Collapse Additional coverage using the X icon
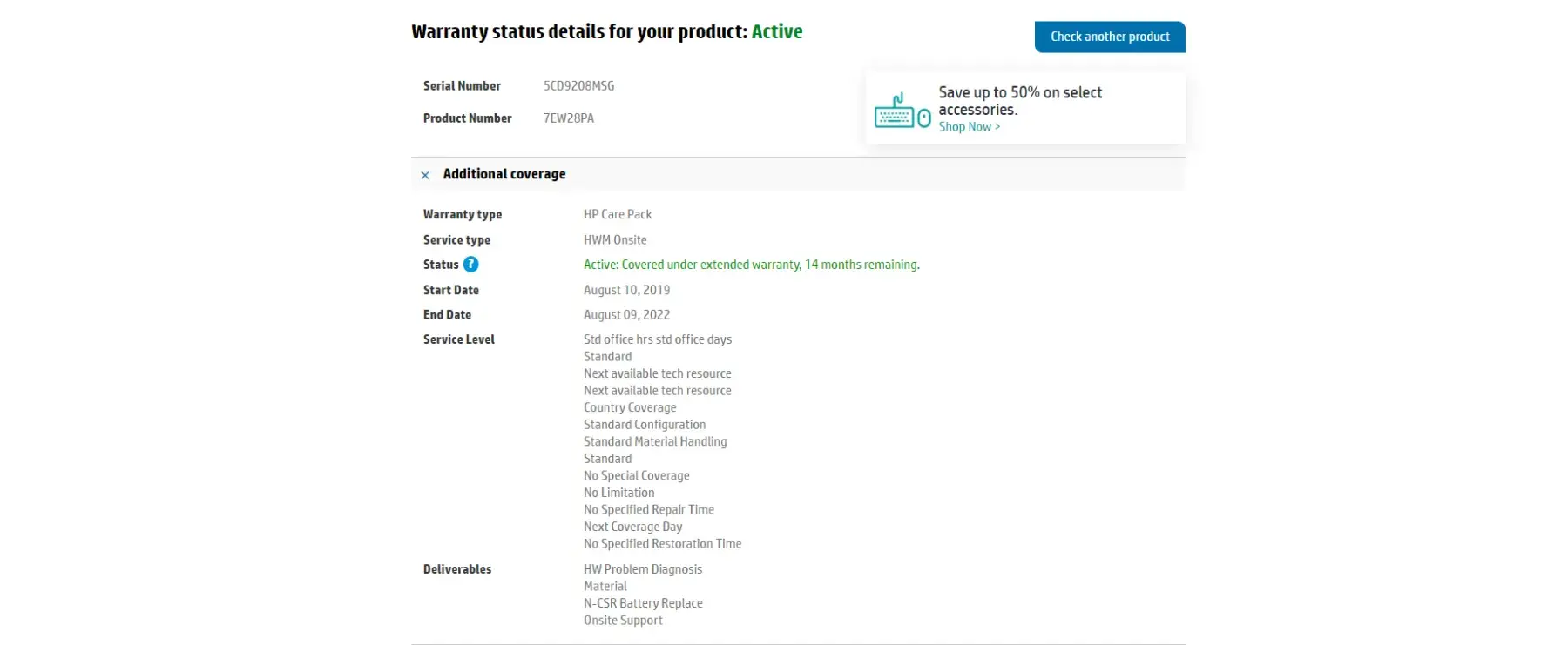This screenshot has height=645, width=1568. (x=425, y=175)
